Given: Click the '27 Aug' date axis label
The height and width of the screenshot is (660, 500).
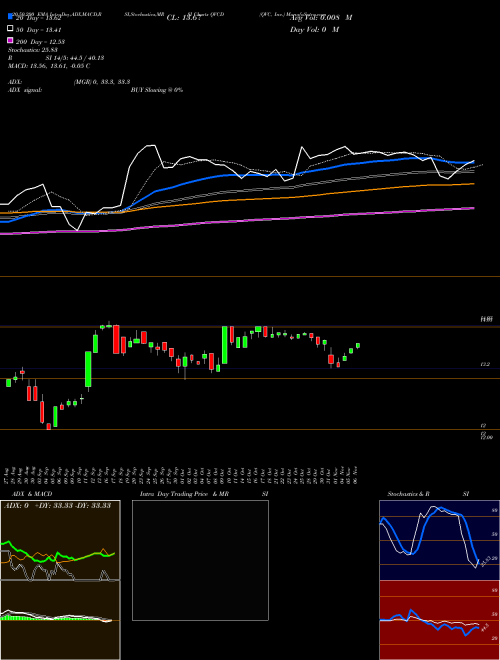Looking at the screenshot, I should coord(8,475).
